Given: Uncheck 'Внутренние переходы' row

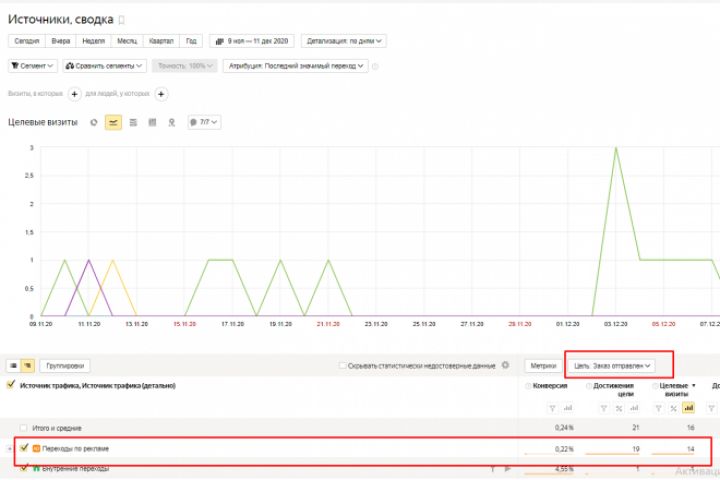Looking at the screenshot, I should 24,468.
